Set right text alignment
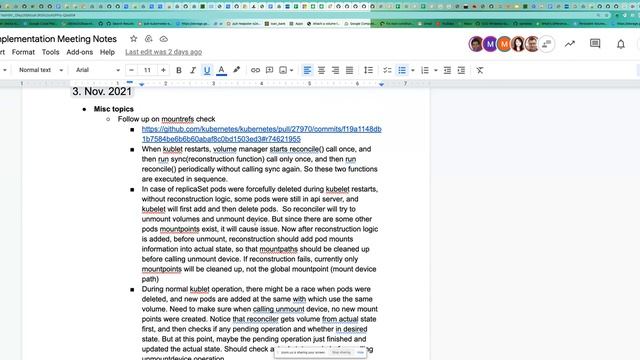 point(335,70)
